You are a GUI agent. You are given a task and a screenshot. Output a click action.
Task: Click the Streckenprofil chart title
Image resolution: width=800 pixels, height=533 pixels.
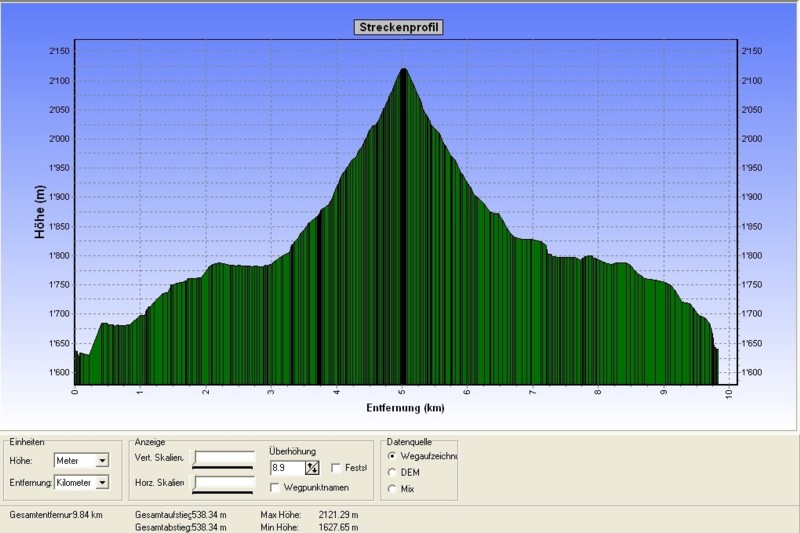click(399, 27)
